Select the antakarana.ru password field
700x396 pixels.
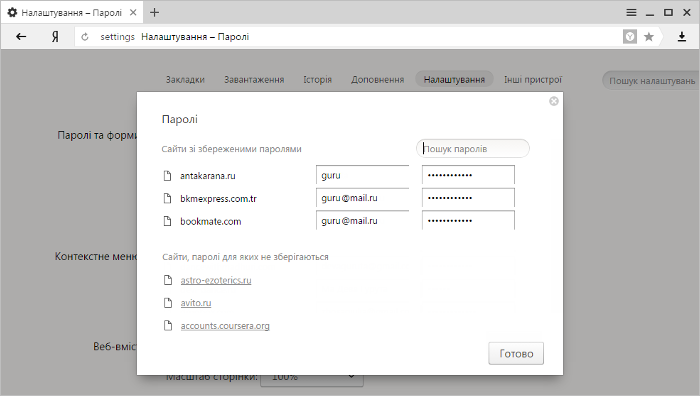click(x=468, y=175)
